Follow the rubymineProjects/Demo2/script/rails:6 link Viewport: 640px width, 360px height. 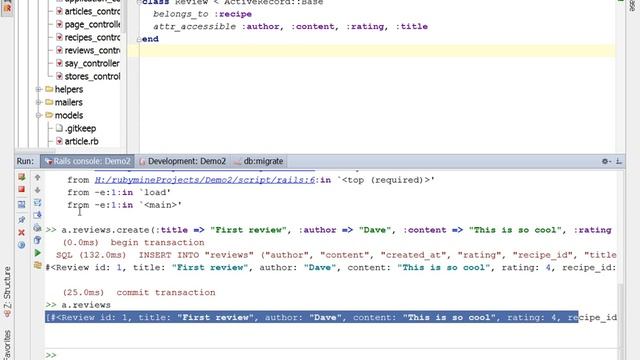pyautogui.click(x=205, y=180)
